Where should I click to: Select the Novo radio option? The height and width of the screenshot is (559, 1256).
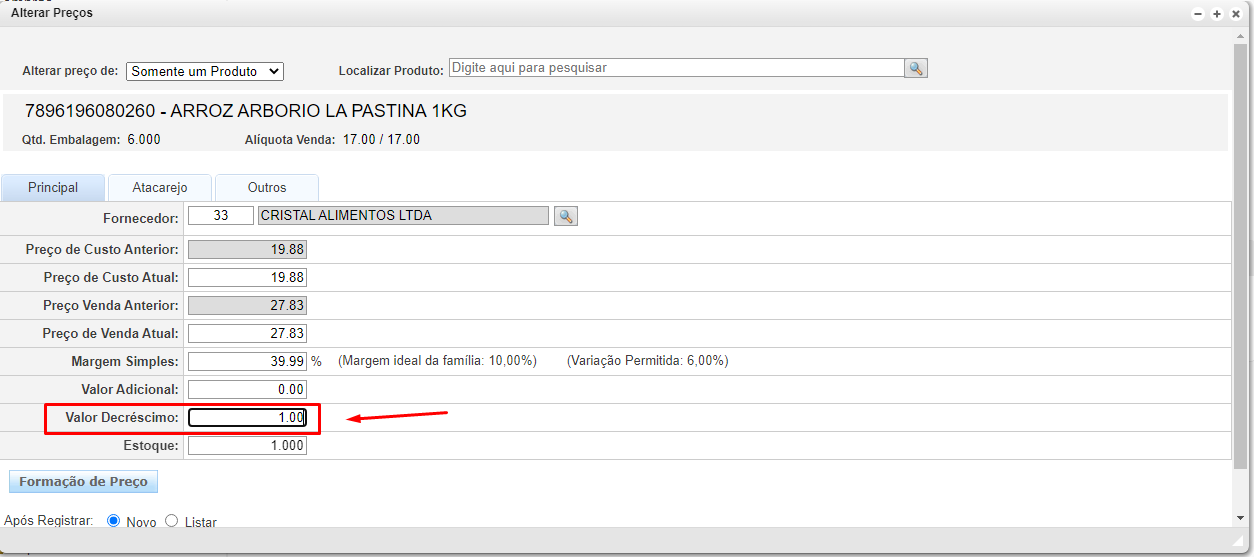(x=113, y=521)
